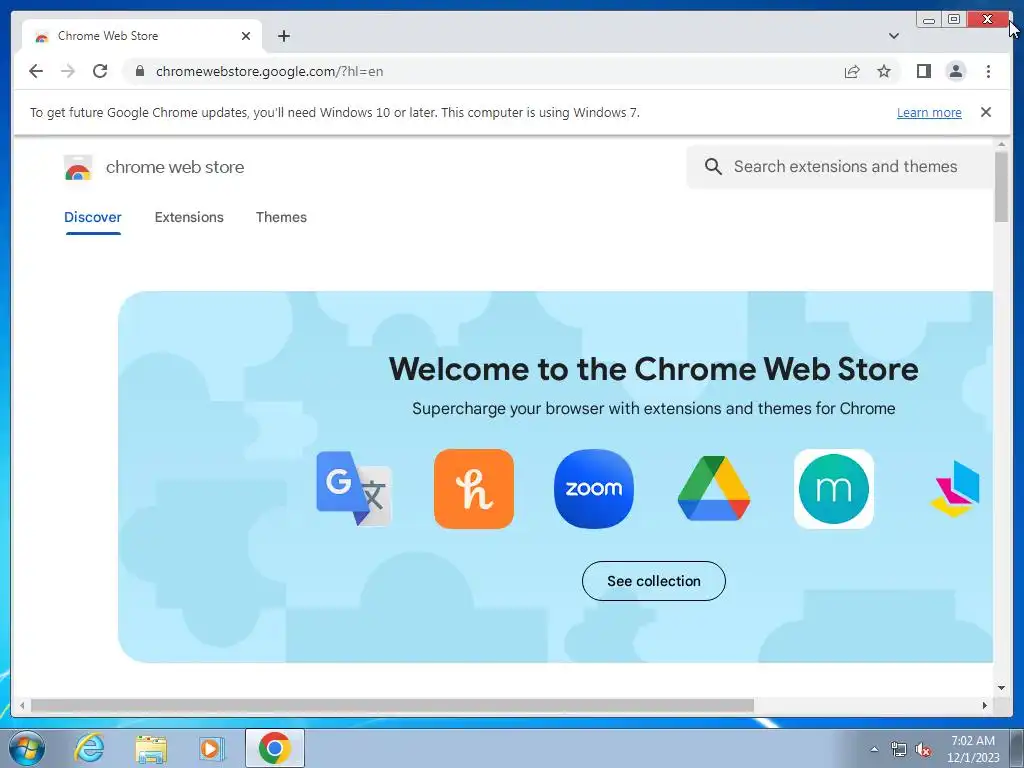Screen dimensions: 1024x768
Task: Click the teal 'm' extension icon
Action: 834,488
